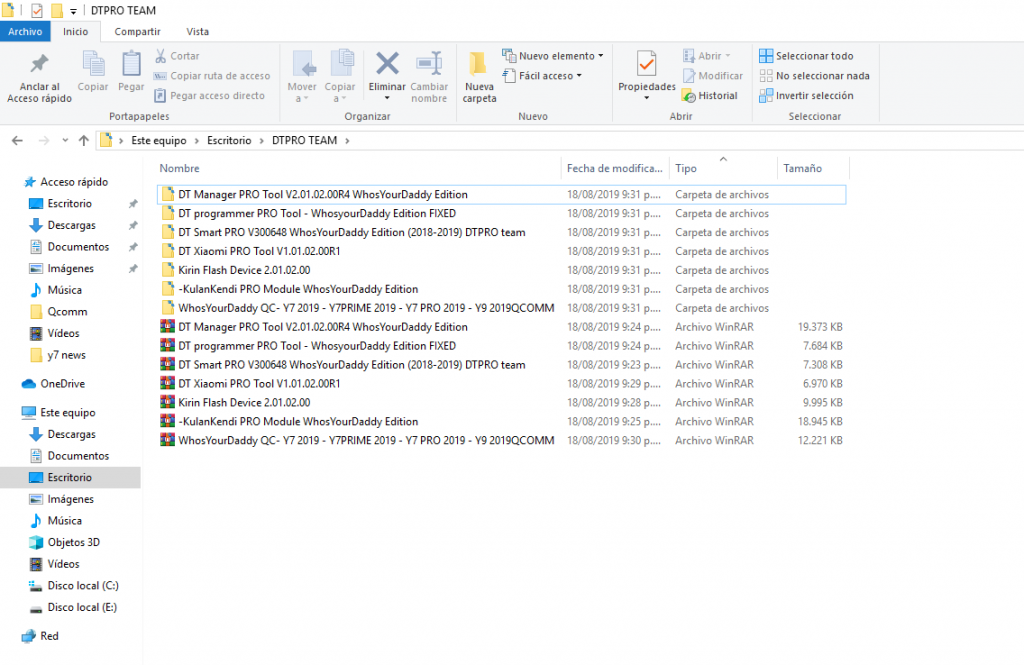
Task: Sort by Tamaño column header
Action: [x=803, y=169]
